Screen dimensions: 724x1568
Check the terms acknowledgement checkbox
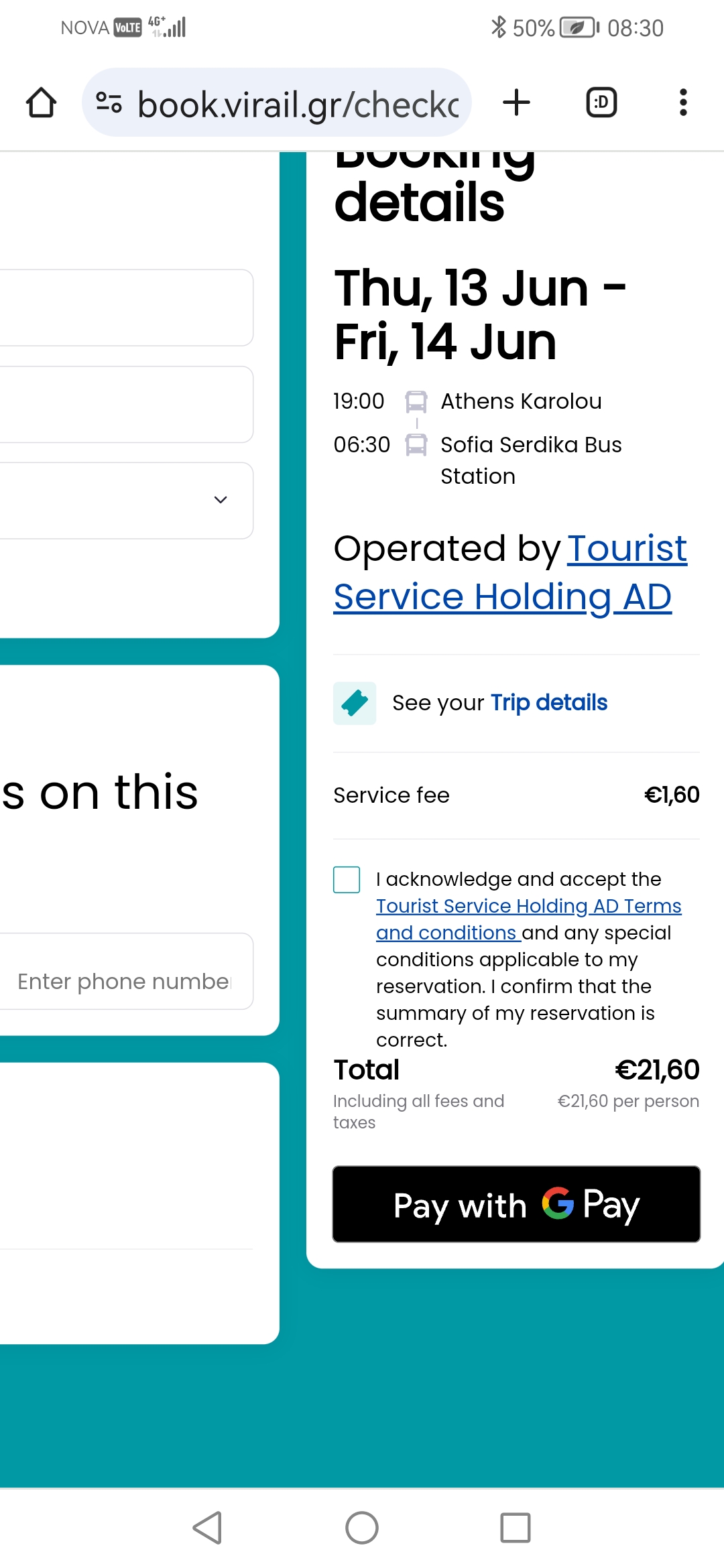[x=347, y=879]
